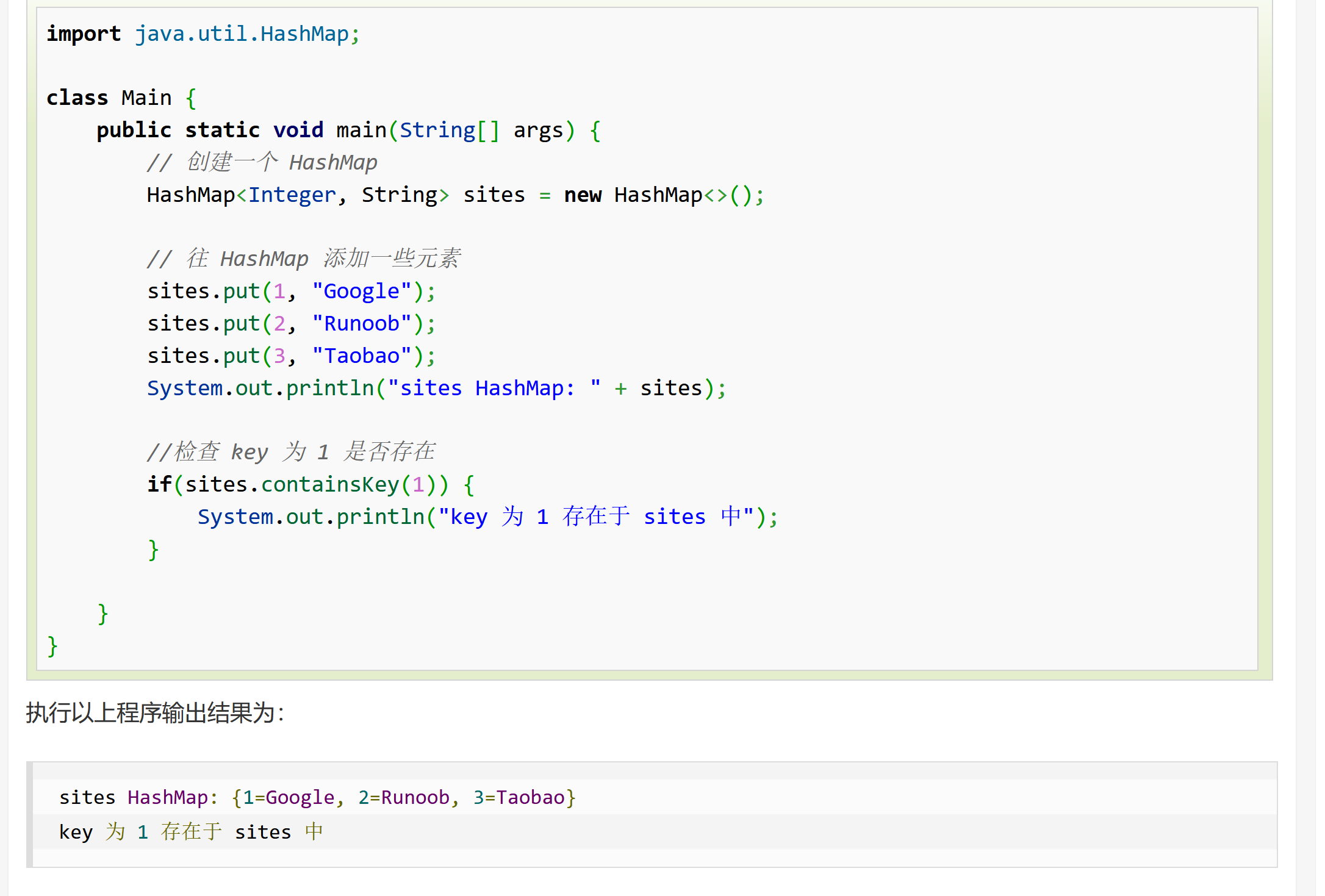
Task: Click the class Main declaration
Action: coord(109,98)
